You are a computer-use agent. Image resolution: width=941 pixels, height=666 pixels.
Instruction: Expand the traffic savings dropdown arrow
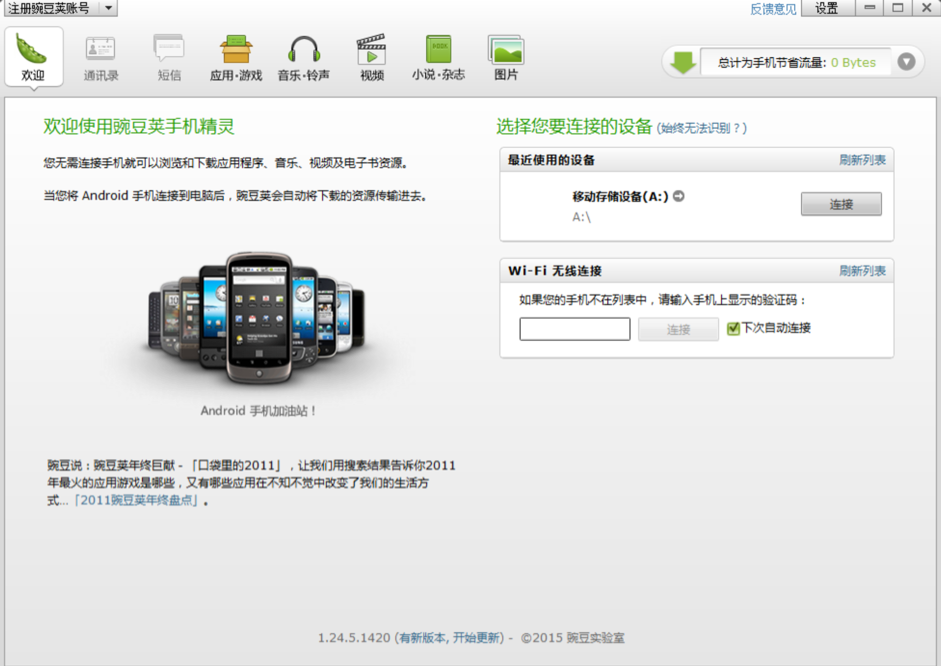[906, 62]
